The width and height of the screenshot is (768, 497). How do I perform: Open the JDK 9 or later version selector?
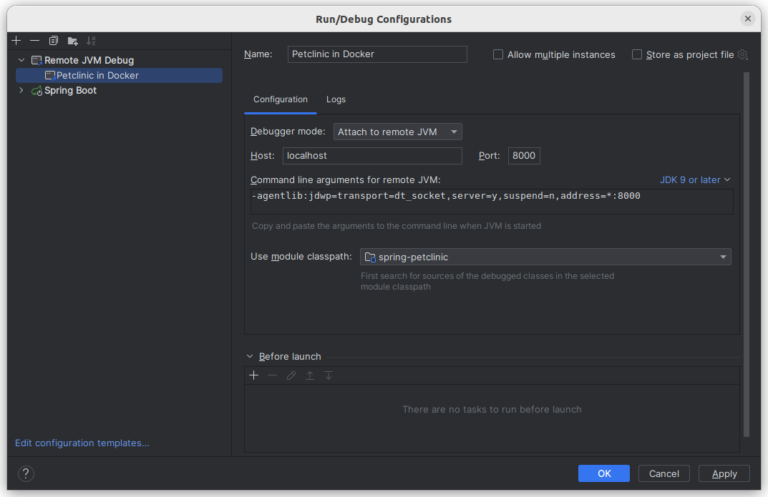(x=695, y=180)
